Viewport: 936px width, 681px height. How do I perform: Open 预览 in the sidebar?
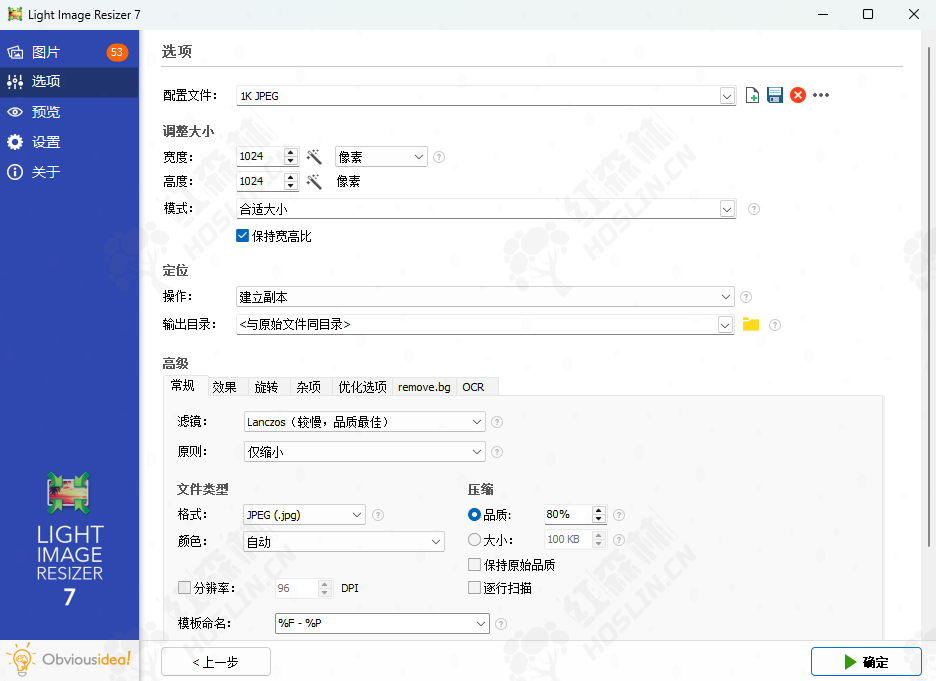pyautogui.click(x=69, y=112)
